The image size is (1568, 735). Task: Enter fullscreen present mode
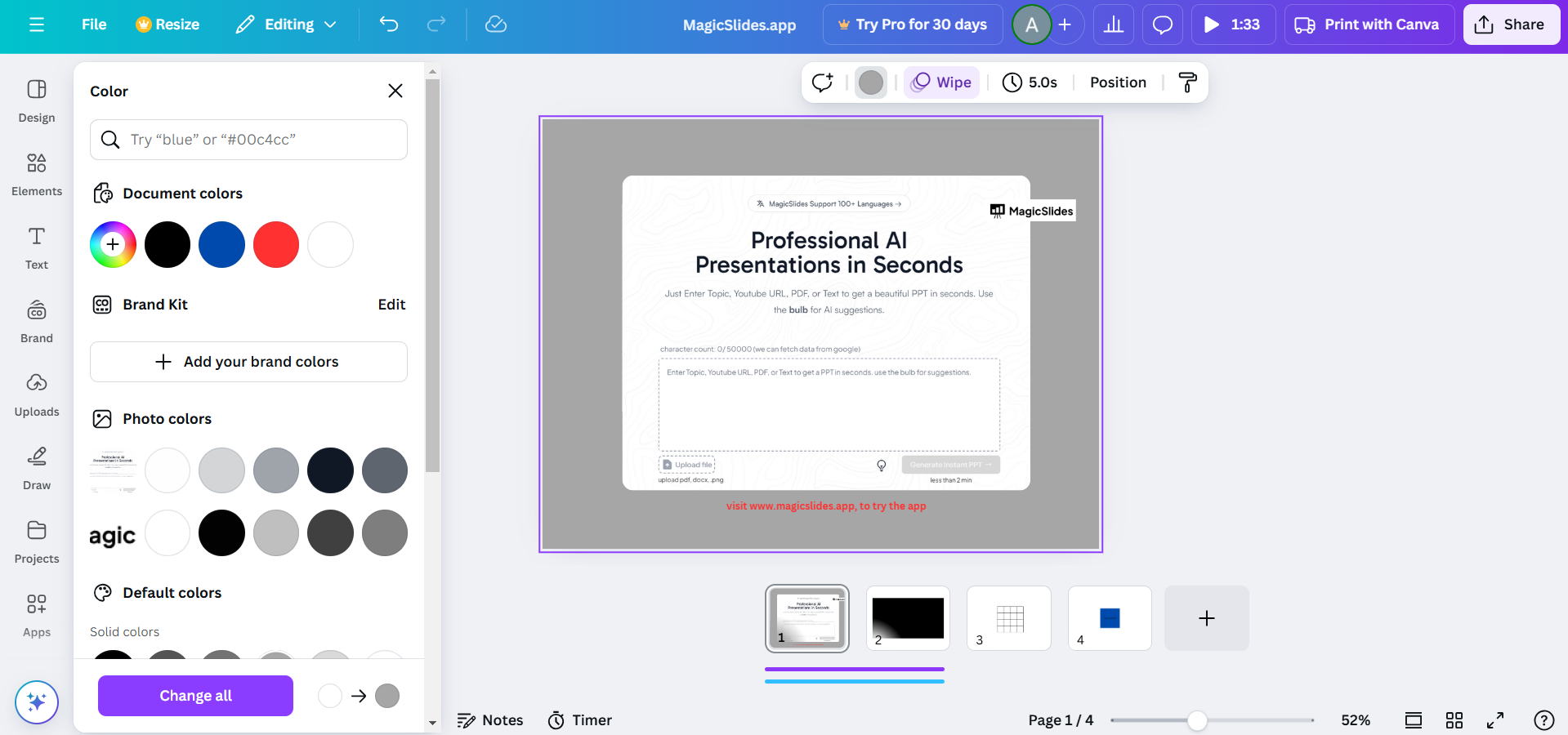point(1495,720)
